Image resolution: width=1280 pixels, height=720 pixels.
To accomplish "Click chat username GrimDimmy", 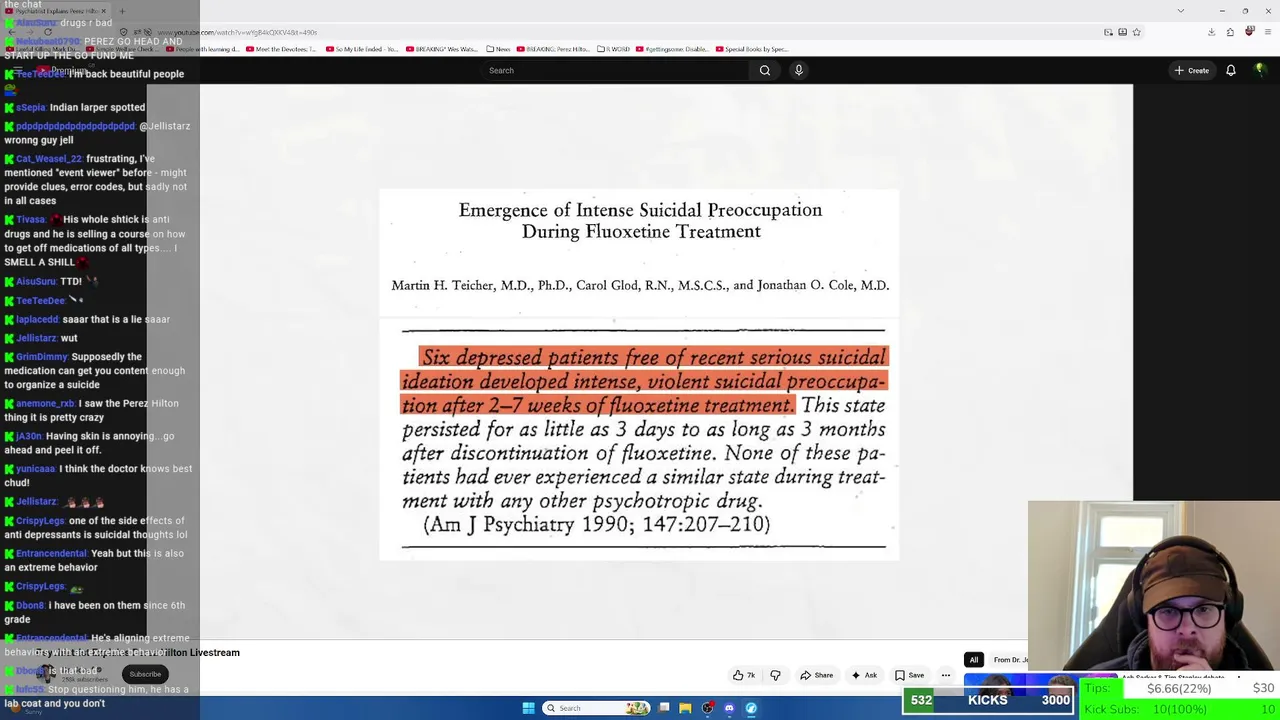I will (x=42, y=357).
